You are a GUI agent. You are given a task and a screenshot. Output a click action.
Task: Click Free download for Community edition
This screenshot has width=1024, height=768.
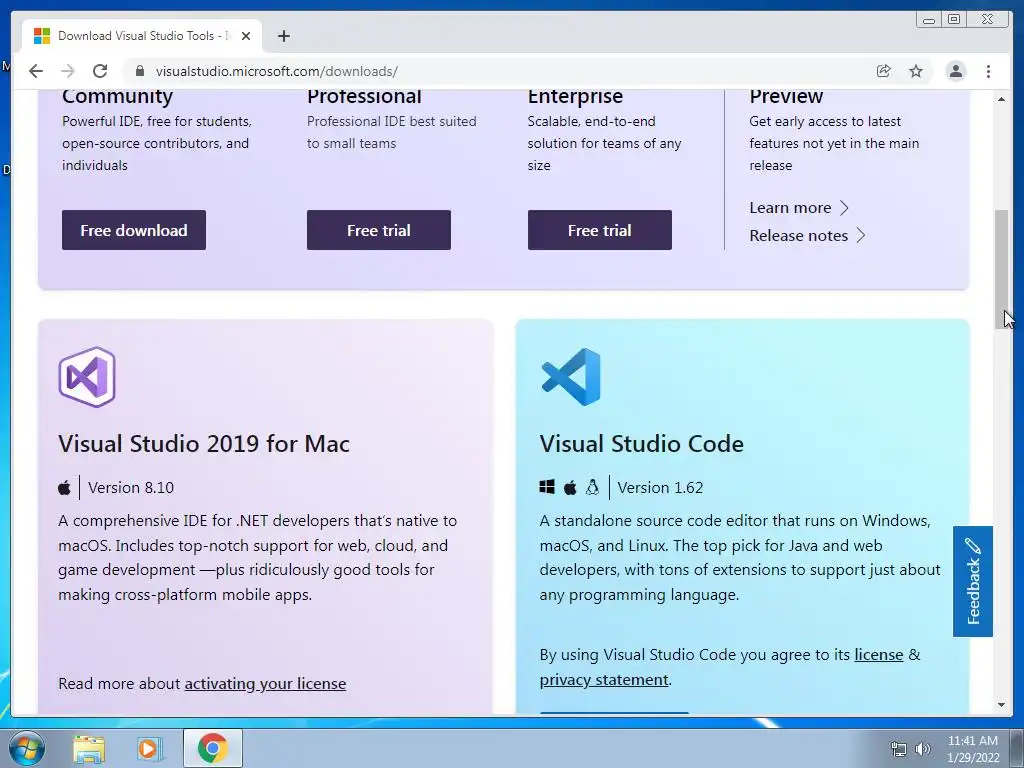point(134,230)
